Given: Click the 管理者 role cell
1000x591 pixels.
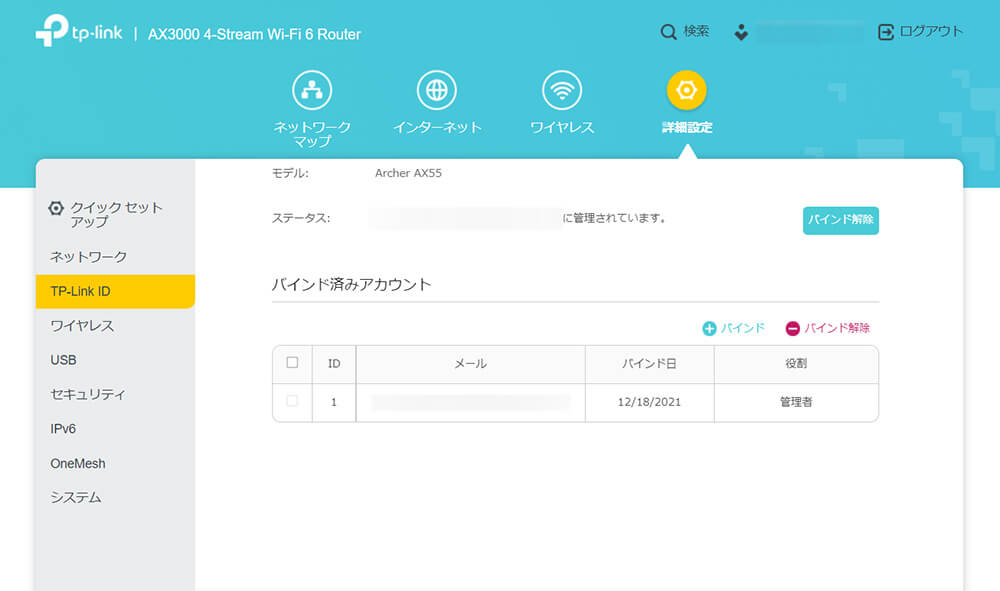Looking at the screenshot, I should [x=796, y=402].
